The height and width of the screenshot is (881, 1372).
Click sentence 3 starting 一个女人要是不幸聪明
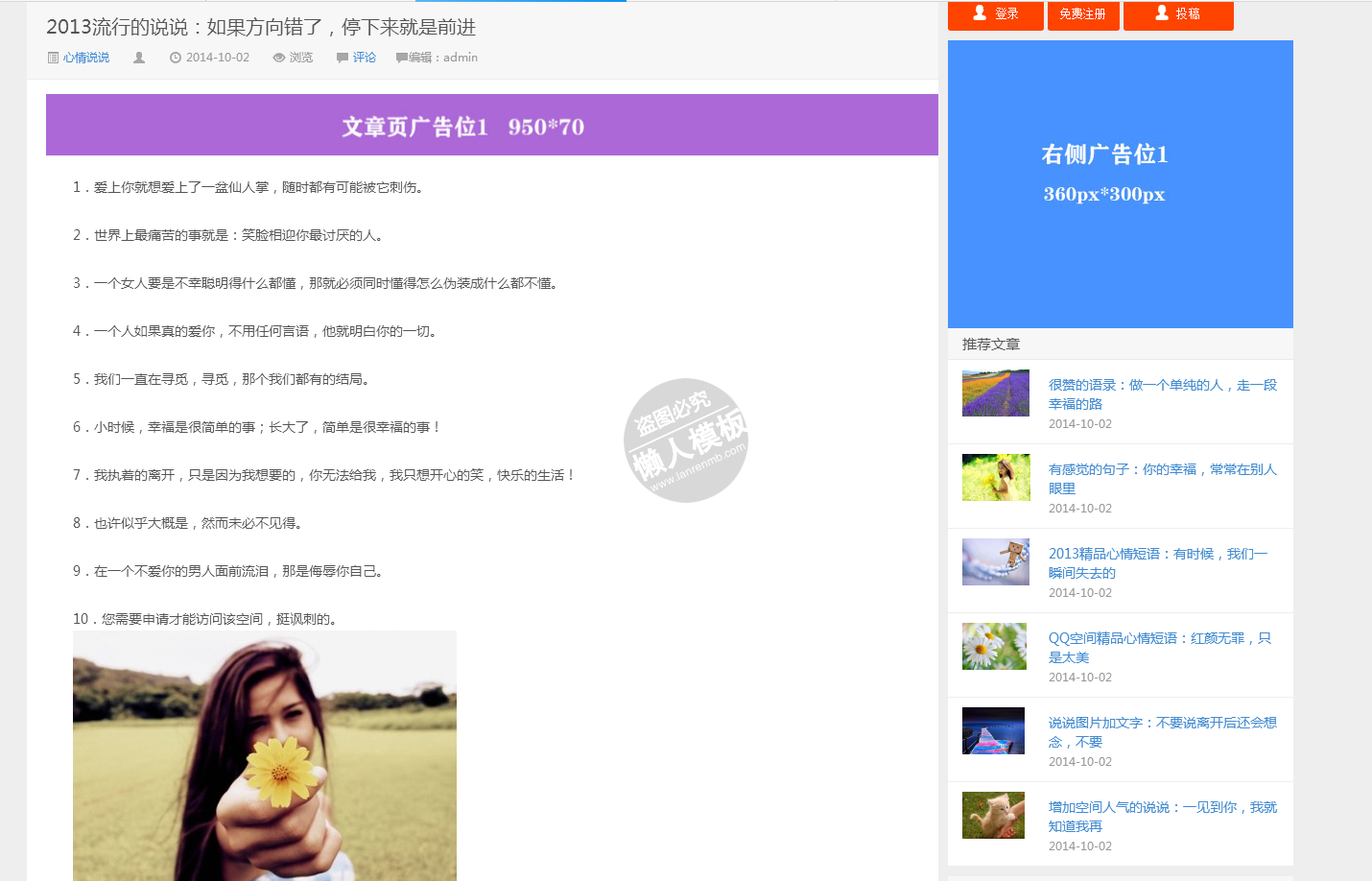click(x=317, y=283)
